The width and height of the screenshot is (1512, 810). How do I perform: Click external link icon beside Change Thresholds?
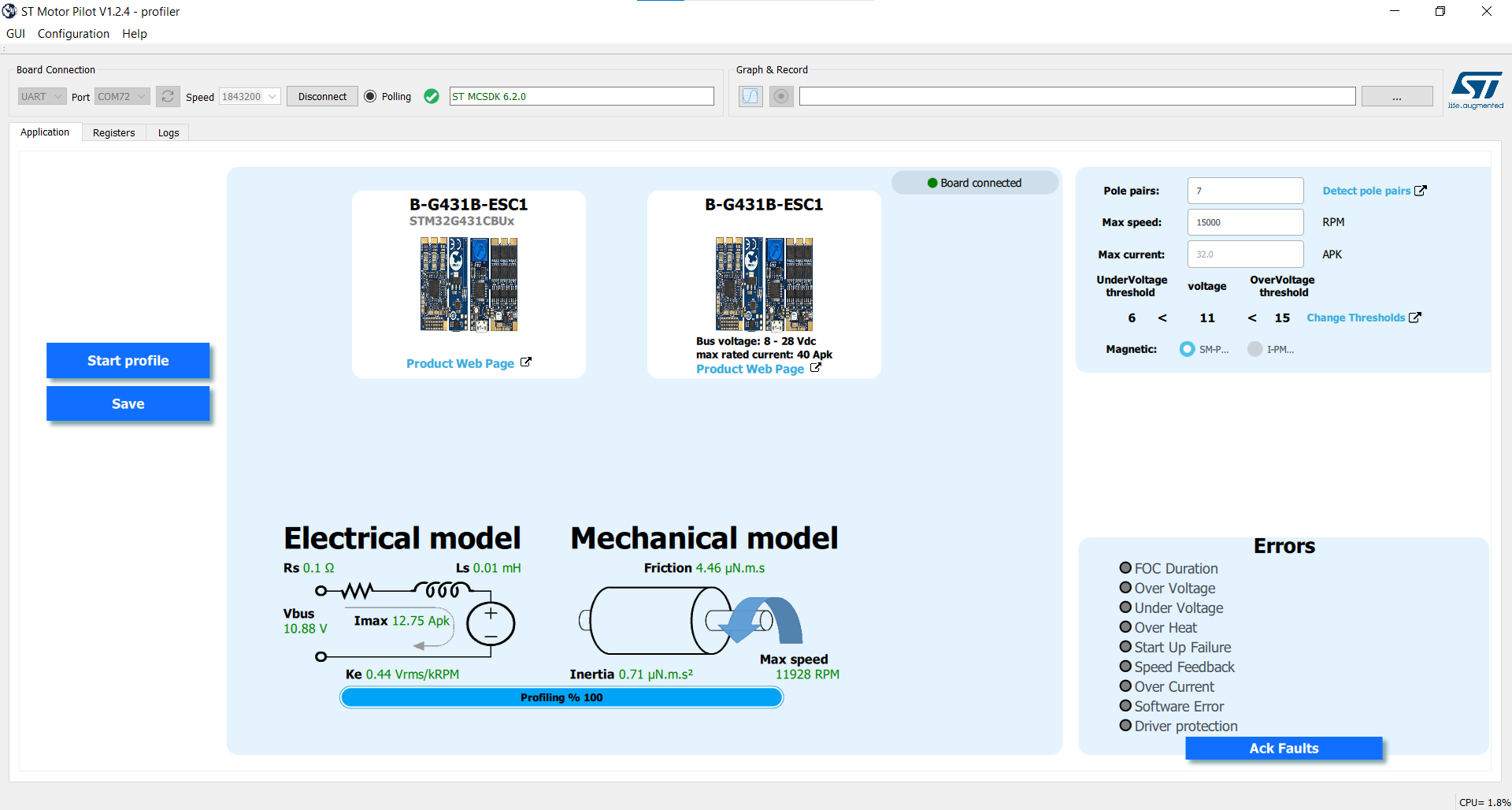tap(1415, 318)
